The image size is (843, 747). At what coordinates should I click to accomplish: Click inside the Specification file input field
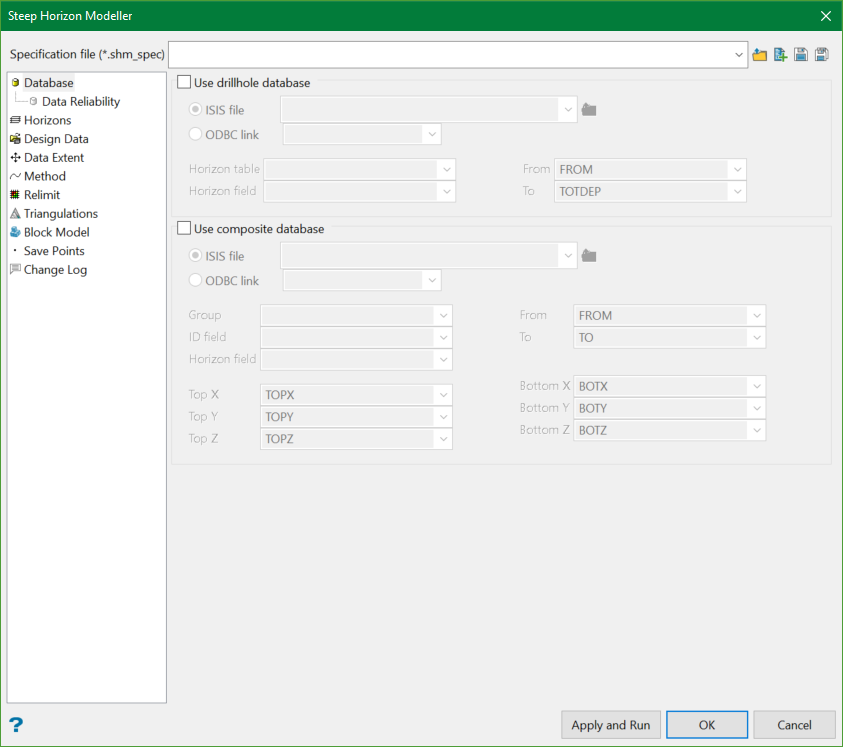(450, 54)
